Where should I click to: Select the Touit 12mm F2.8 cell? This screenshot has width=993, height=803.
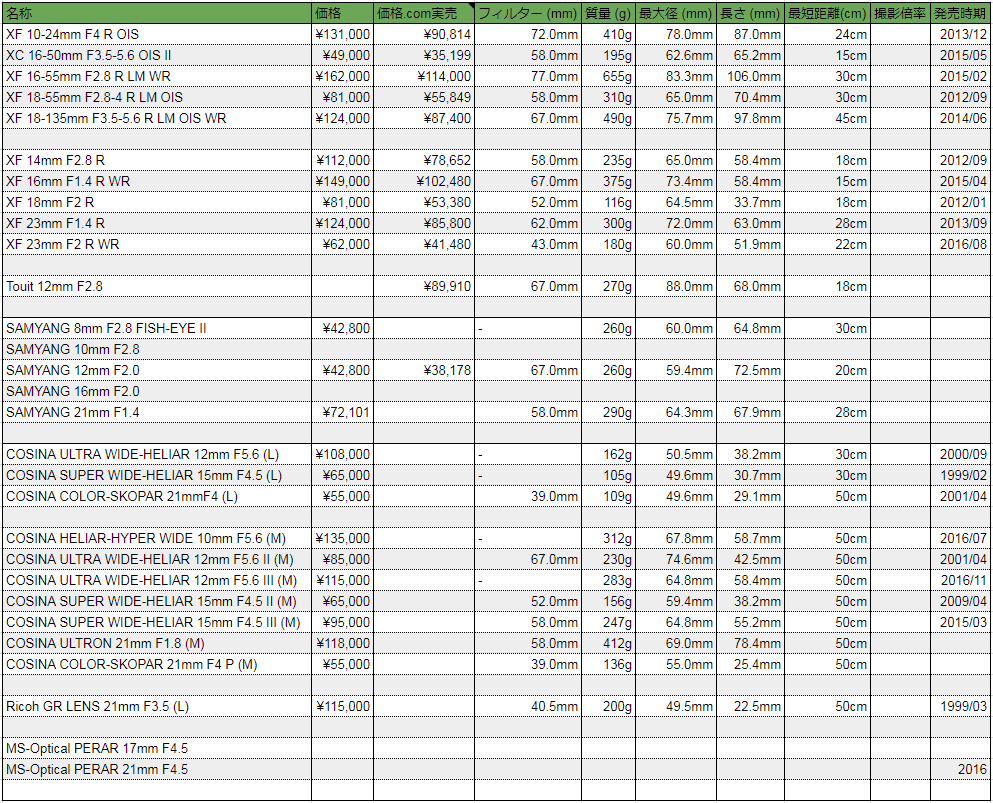pos(156,286)
